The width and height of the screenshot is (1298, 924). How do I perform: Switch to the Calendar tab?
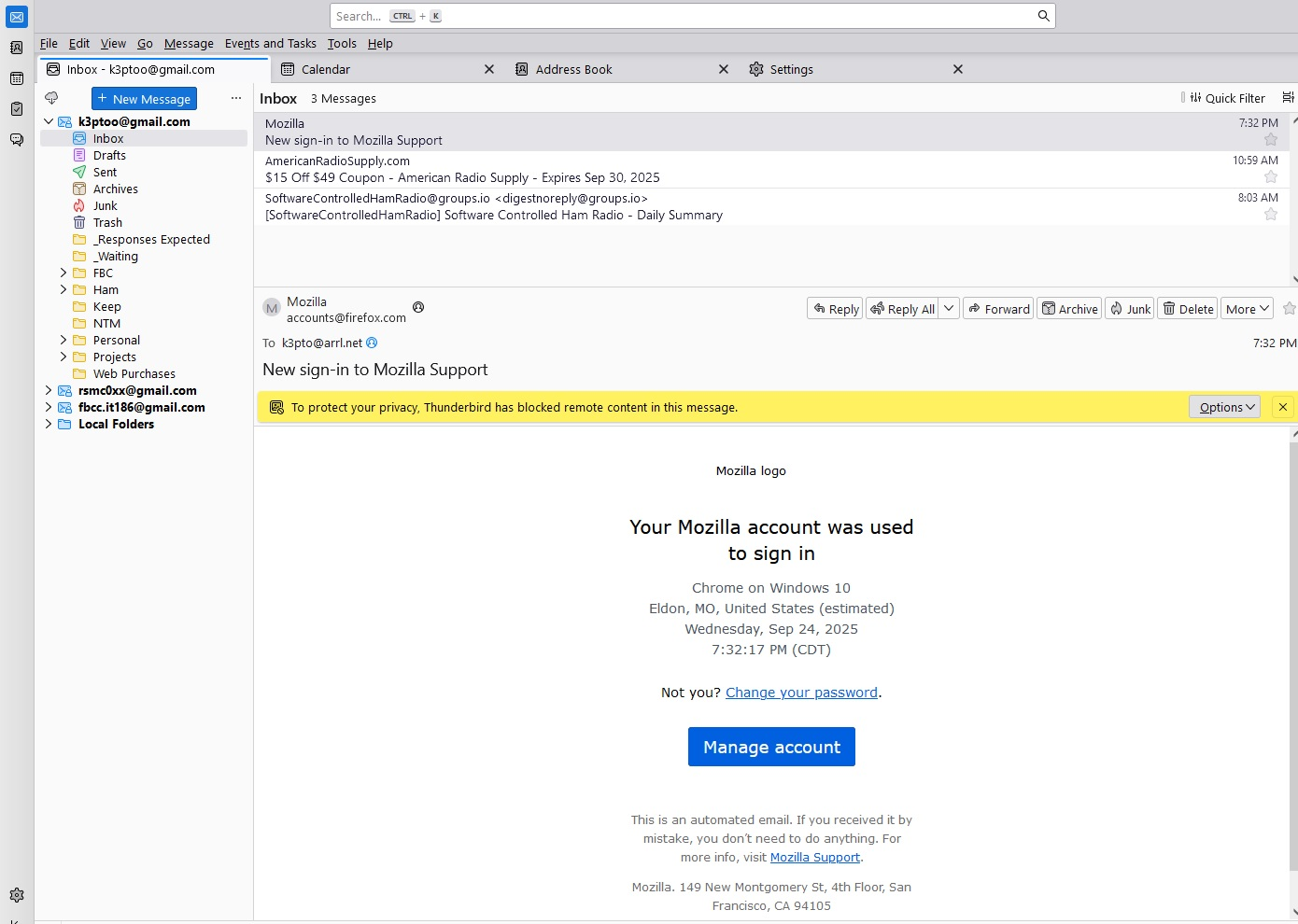(388, 69)
